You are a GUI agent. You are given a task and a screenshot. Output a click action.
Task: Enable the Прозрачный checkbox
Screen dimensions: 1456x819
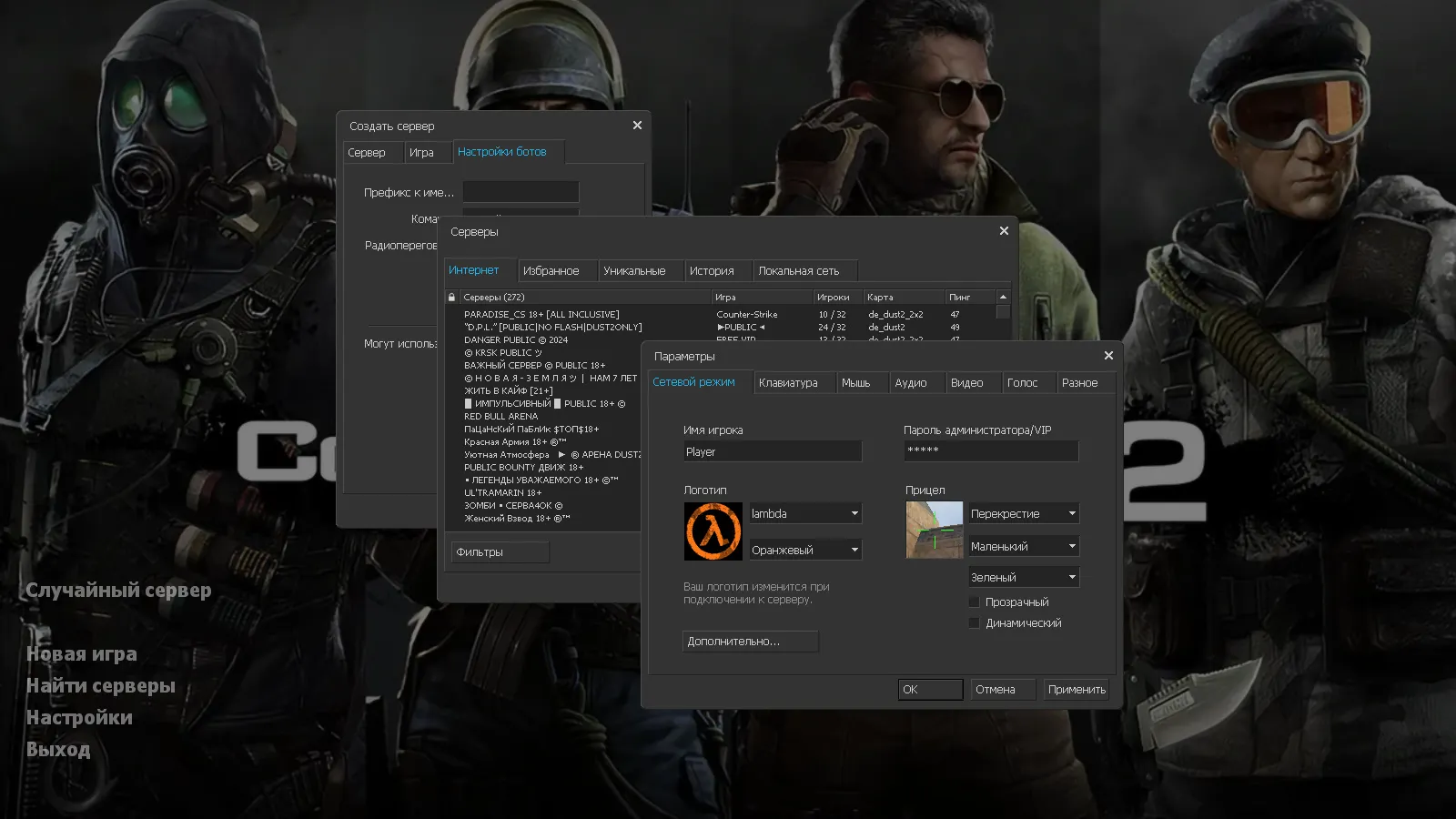975,602
